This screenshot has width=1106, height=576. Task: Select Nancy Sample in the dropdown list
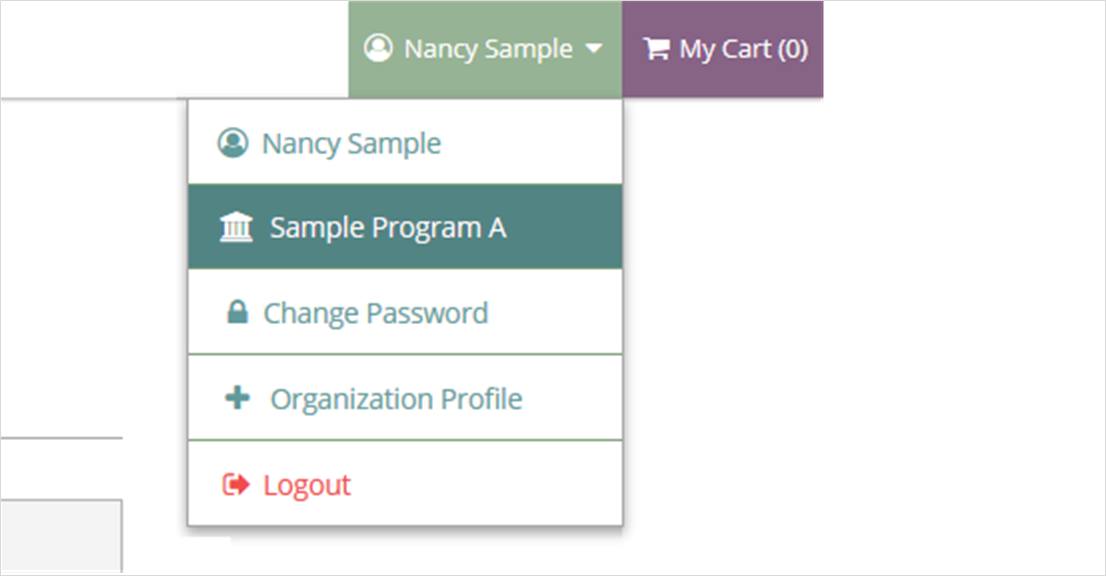click(x=406, y=142)
